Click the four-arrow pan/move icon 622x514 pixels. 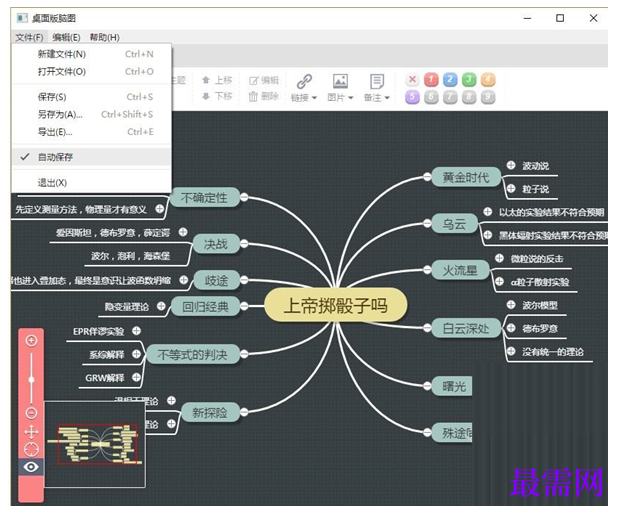[x=31, y=432]
